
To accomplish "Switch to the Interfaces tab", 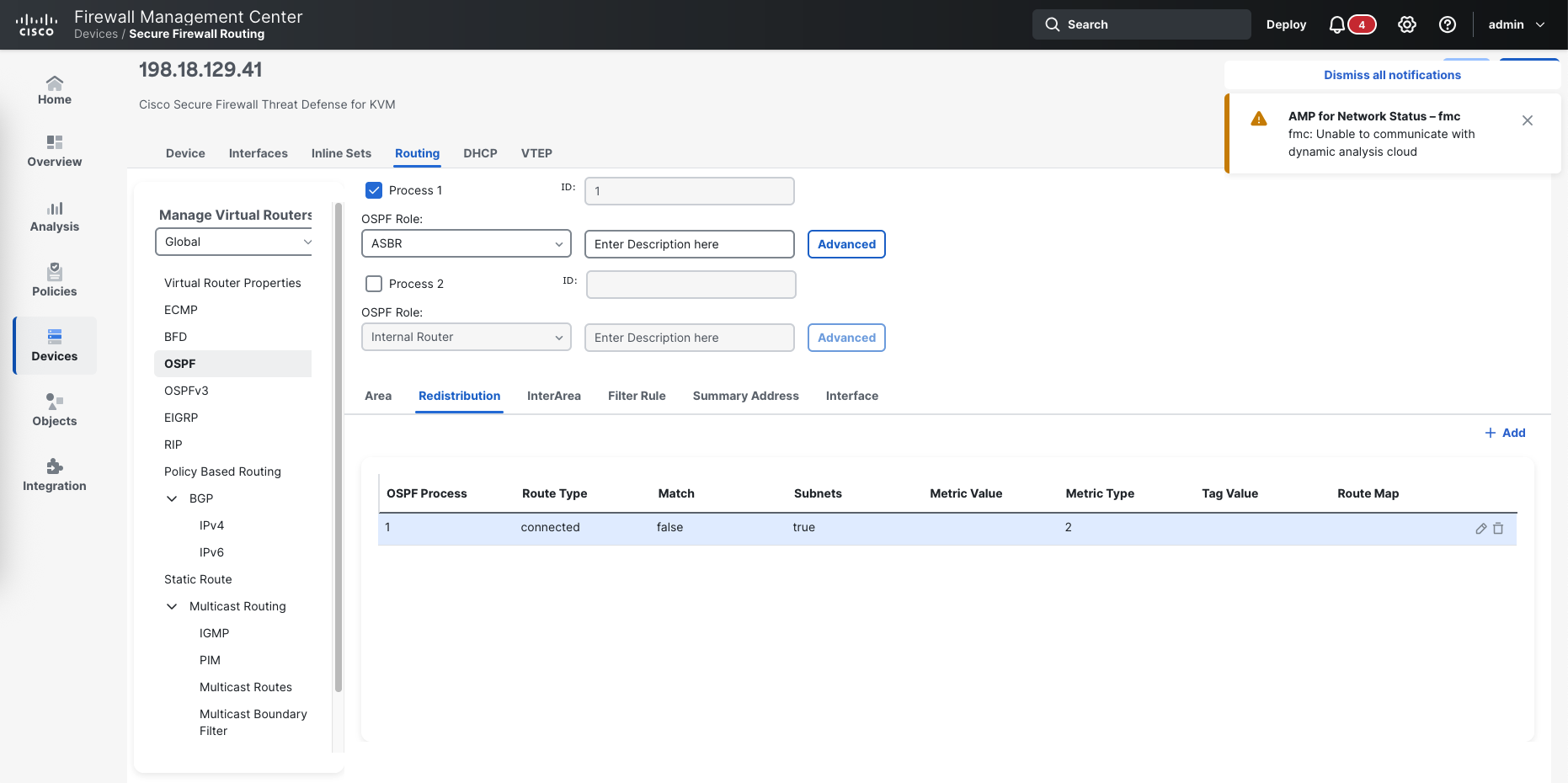I will click(x=258, y=153).
